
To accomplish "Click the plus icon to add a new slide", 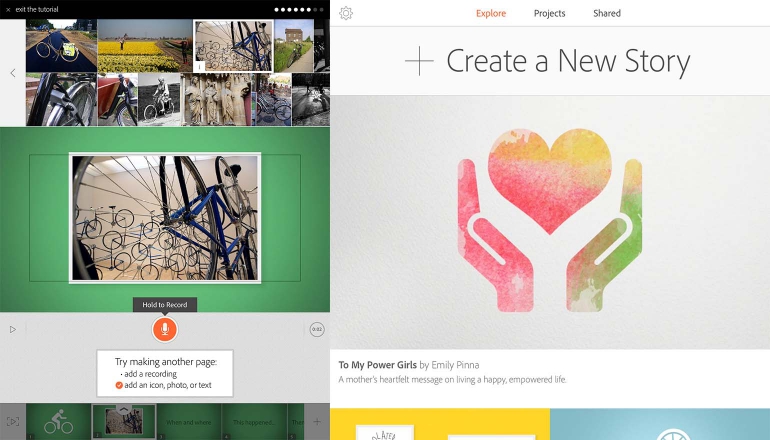I will click(317, 421).
